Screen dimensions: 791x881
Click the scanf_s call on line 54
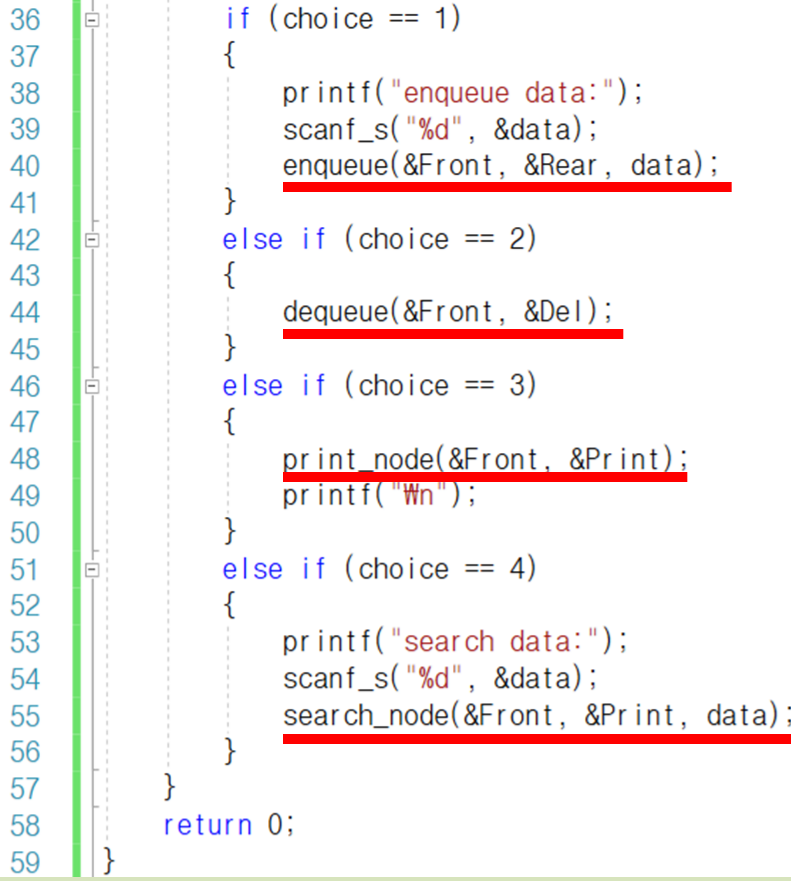[440, 679]
